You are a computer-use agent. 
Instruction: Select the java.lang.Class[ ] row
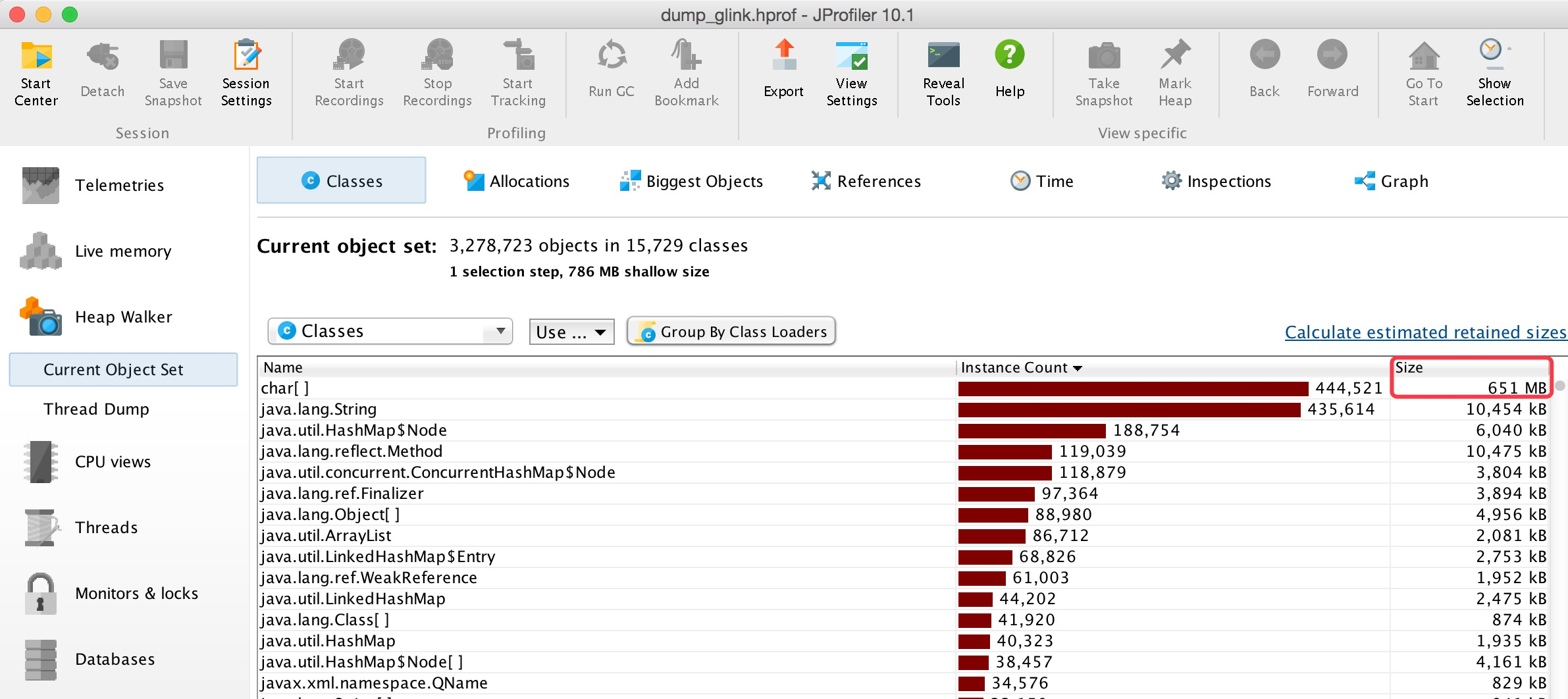tap(903, 620)
